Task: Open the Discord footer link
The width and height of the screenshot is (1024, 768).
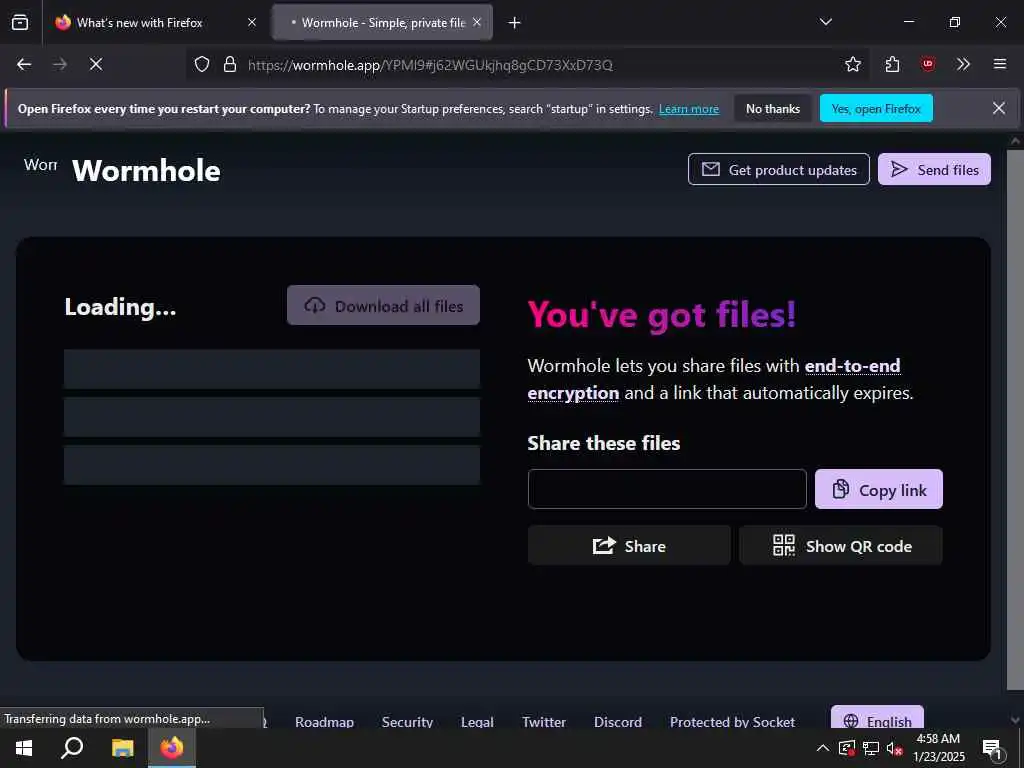Action: pyautogui.click(x=618, y=722)
